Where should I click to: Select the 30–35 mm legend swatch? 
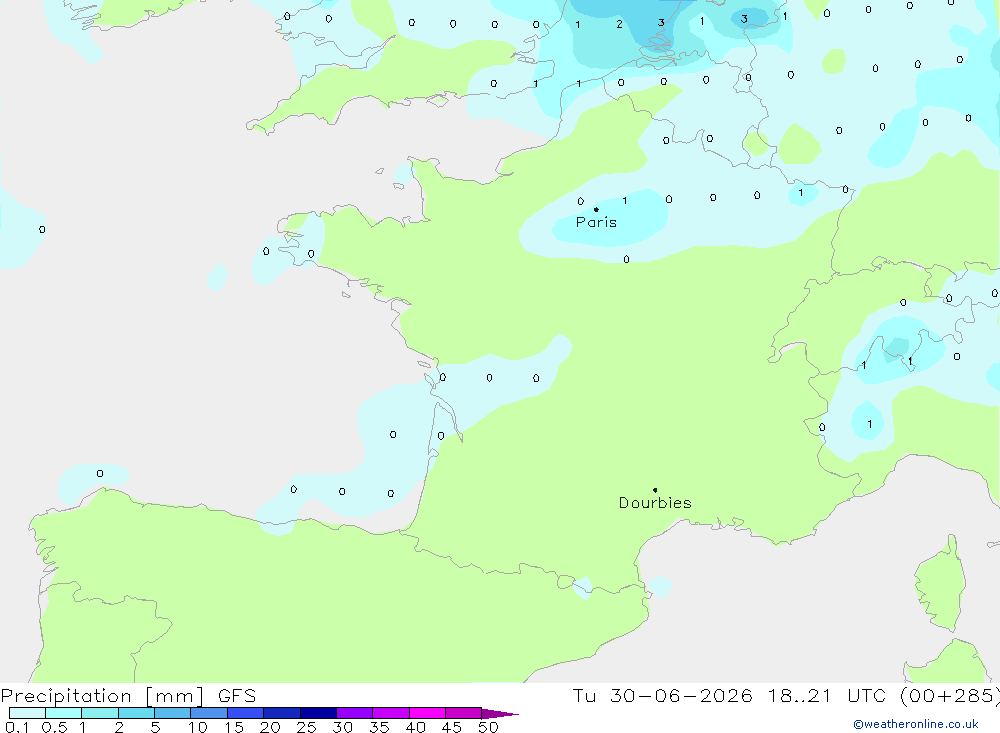click(x=355, y=713)
